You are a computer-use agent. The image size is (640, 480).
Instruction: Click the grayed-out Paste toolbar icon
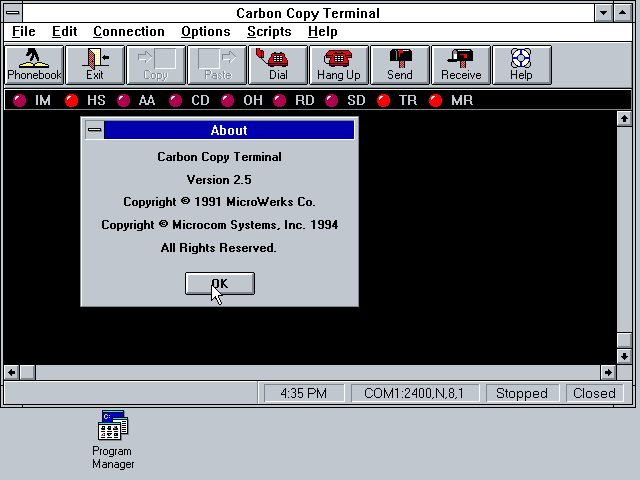(x=217, y=65)
